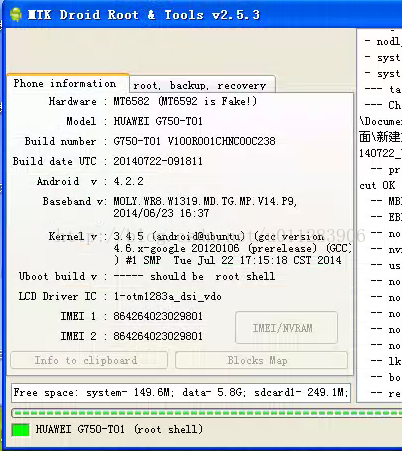Select build number G750-T01 V100R001CHNC00C238
This screenshot has width=402, height=451.
coord(194,141)
